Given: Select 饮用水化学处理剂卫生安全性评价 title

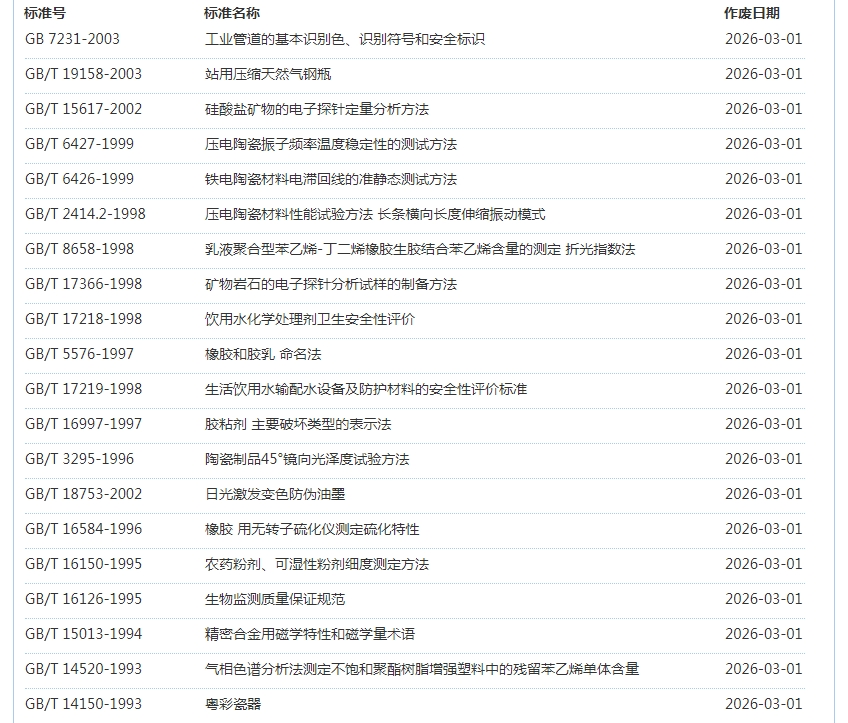Looking at the screenshot, I should coord(309,319).
